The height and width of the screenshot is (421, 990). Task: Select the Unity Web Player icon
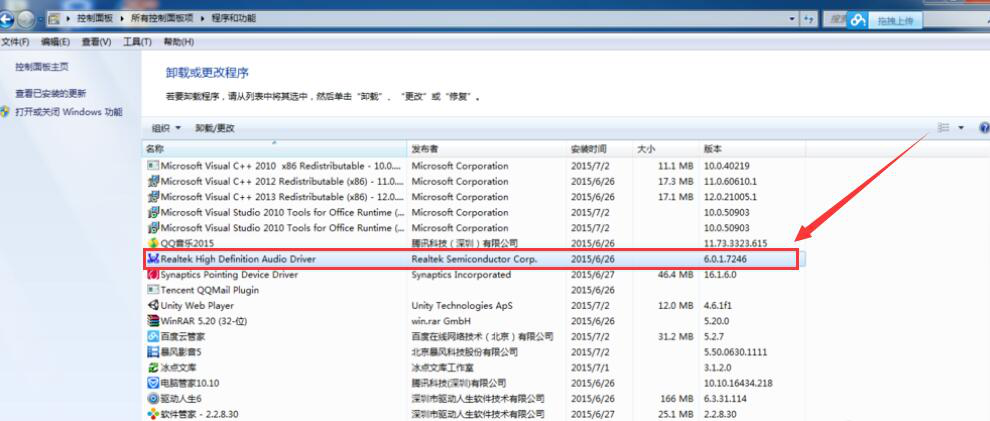[x=153, y=305]
